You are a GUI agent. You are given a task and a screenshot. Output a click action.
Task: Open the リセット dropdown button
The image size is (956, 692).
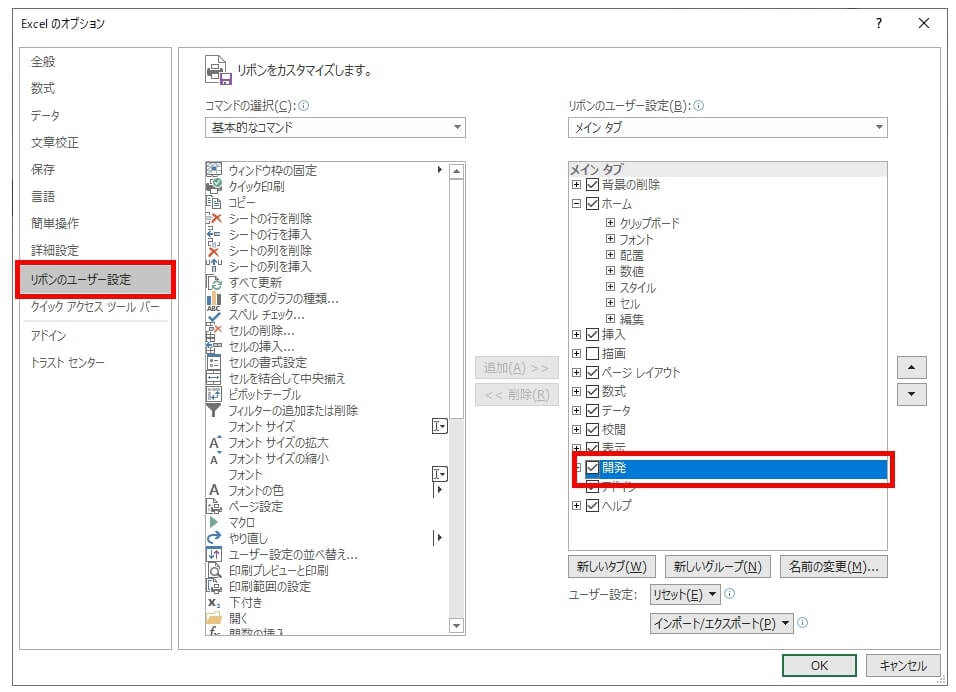[685, 594]
